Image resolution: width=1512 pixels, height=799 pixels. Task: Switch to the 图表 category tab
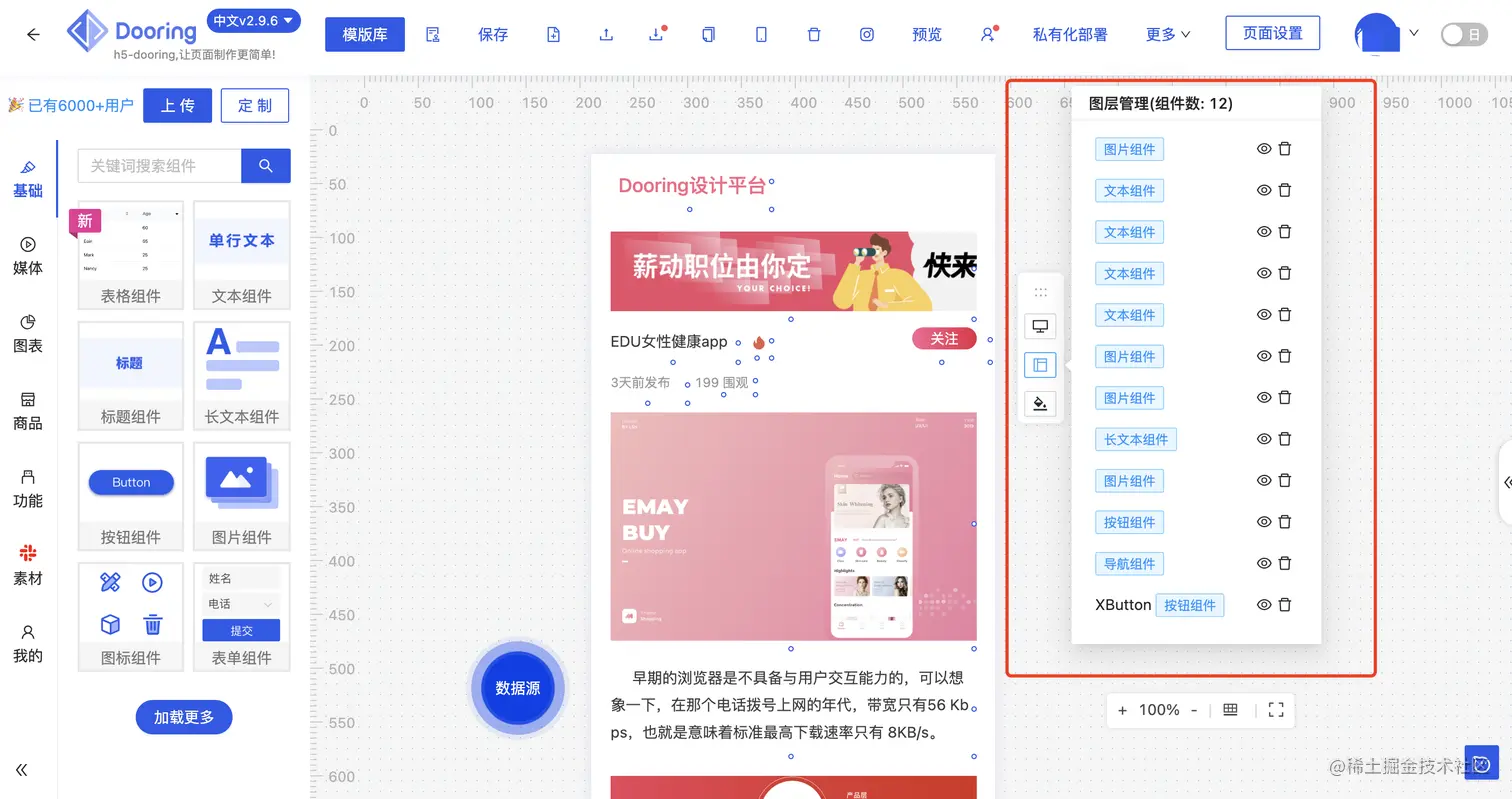[28, 333]
